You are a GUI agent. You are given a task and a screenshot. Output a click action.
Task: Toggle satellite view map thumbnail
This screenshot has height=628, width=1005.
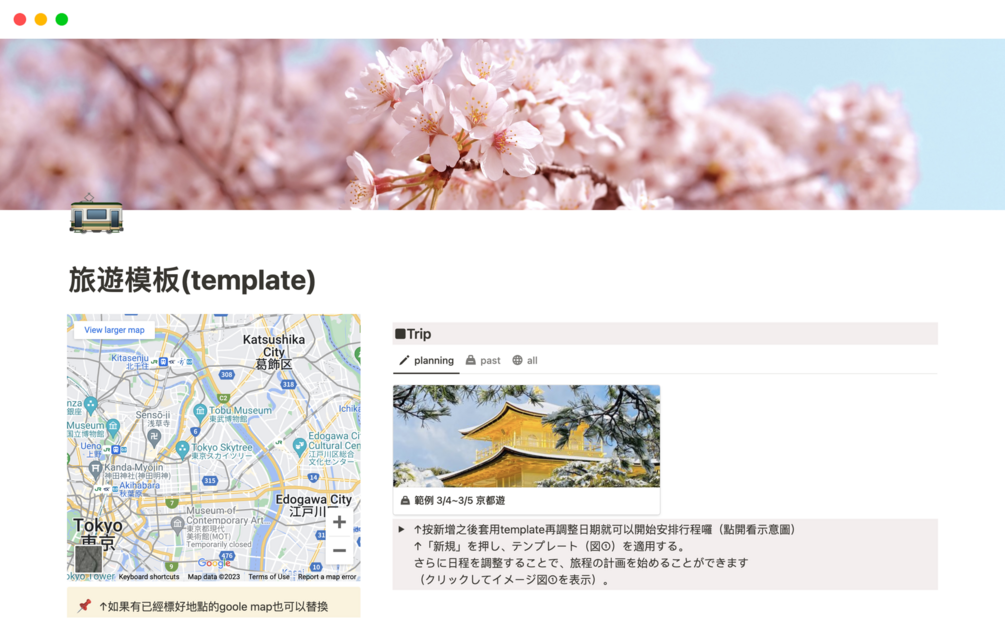pyautogui.click(x=88, y=559)
